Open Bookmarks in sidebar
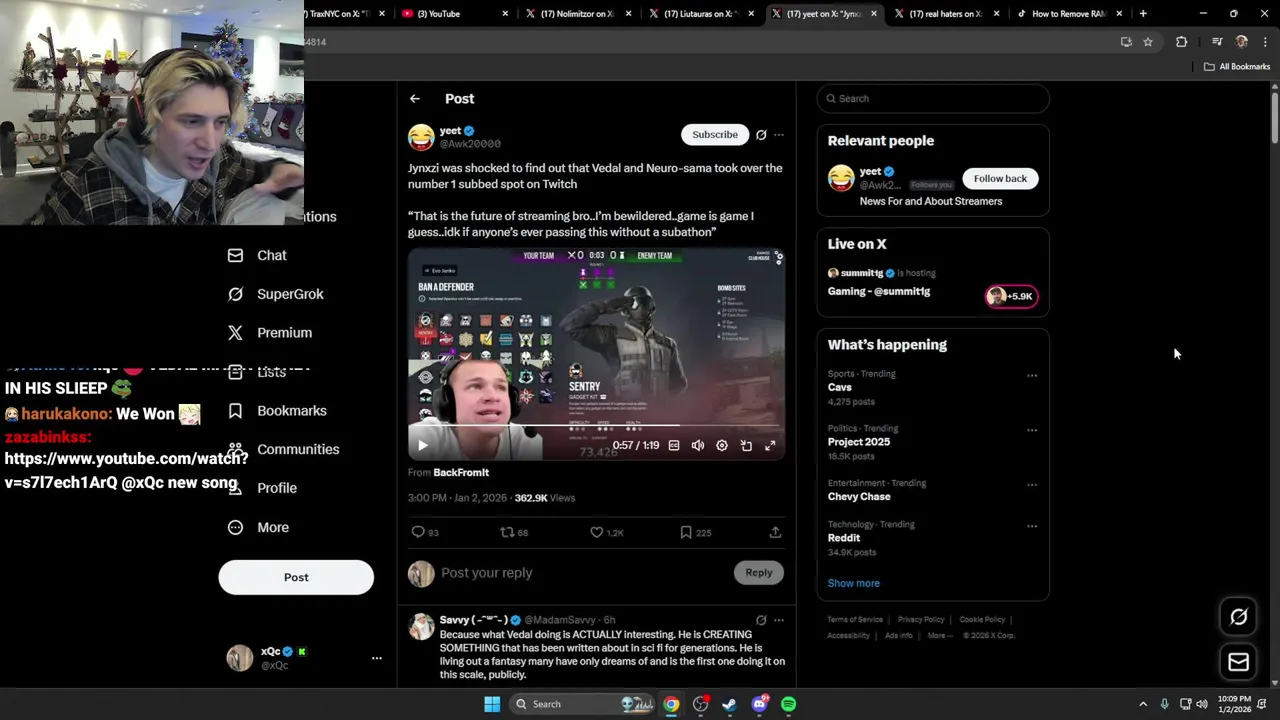The width and height of the screenshot is (1280, 720). pos(277,411)
